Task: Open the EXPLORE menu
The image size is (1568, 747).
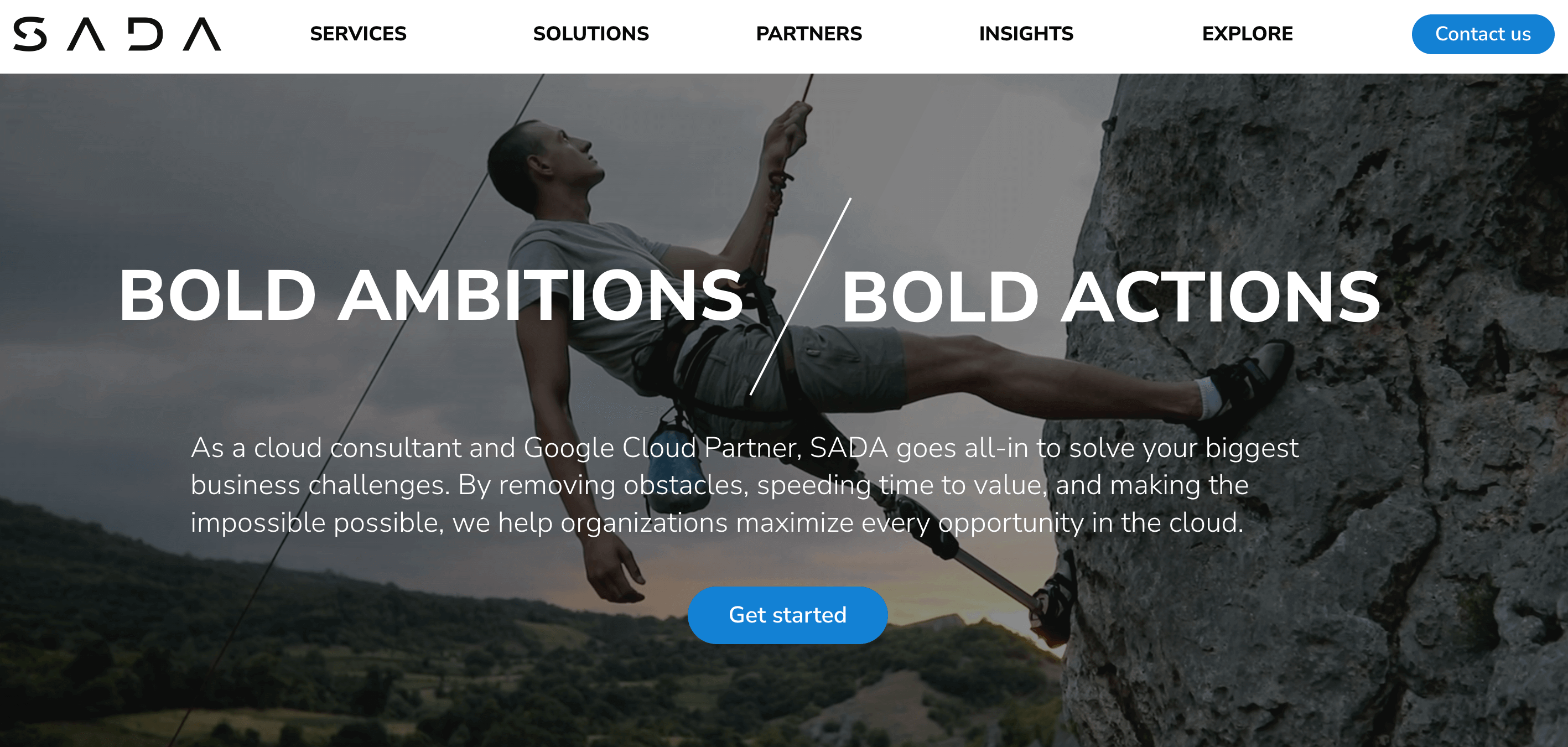Action: coord(1247,34)
